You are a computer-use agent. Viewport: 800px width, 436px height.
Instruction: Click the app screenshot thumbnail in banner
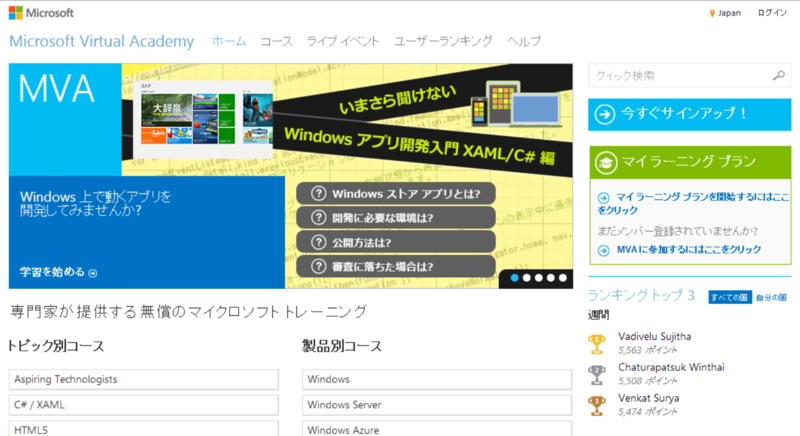click(204, 119)
